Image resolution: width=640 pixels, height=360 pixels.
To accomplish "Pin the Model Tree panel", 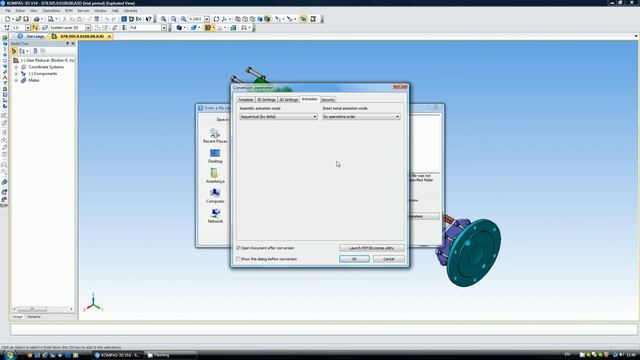I will coord(68,43).
